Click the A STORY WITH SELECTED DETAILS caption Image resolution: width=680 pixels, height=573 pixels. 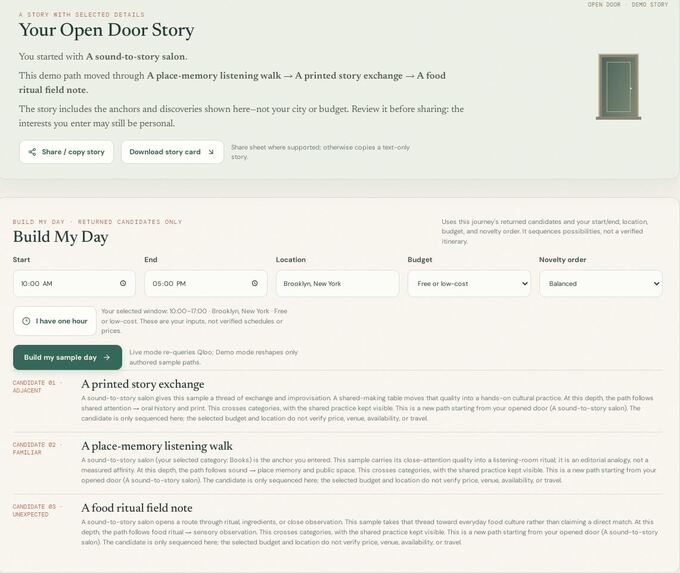(x=82, y=14)
